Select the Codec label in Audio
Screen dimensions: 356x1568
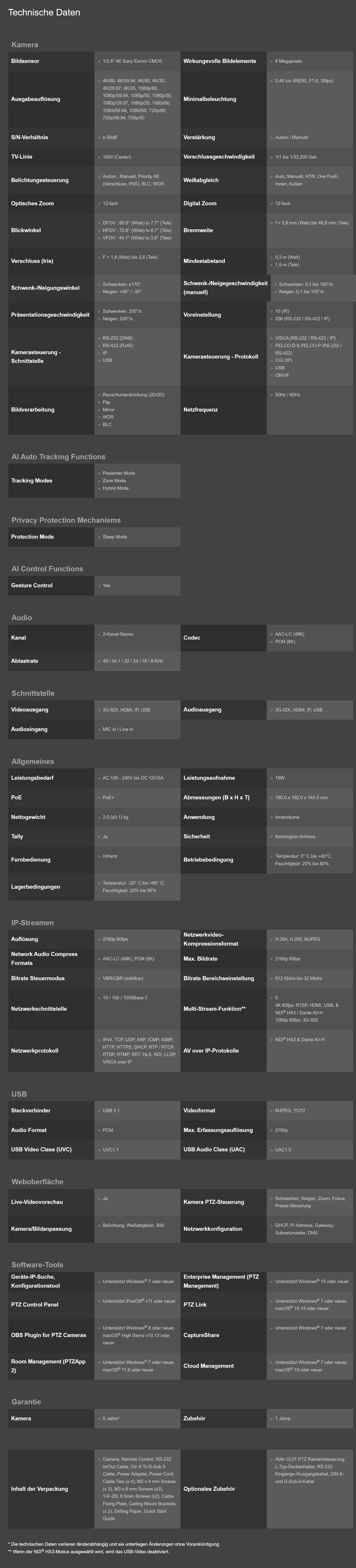(192, 638)
